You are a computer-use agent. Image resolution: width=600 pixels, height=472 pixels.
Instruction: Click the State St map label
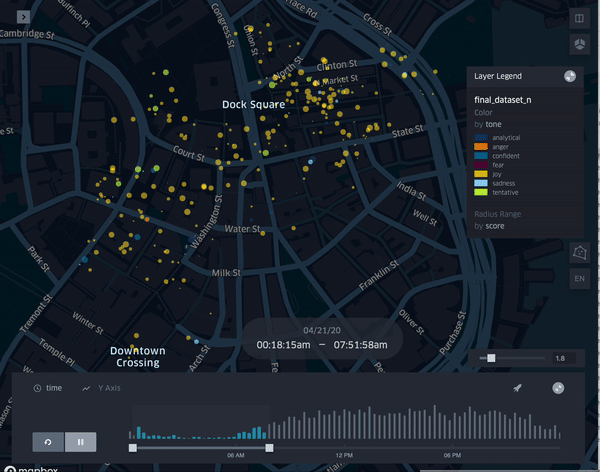coord(408,131)
